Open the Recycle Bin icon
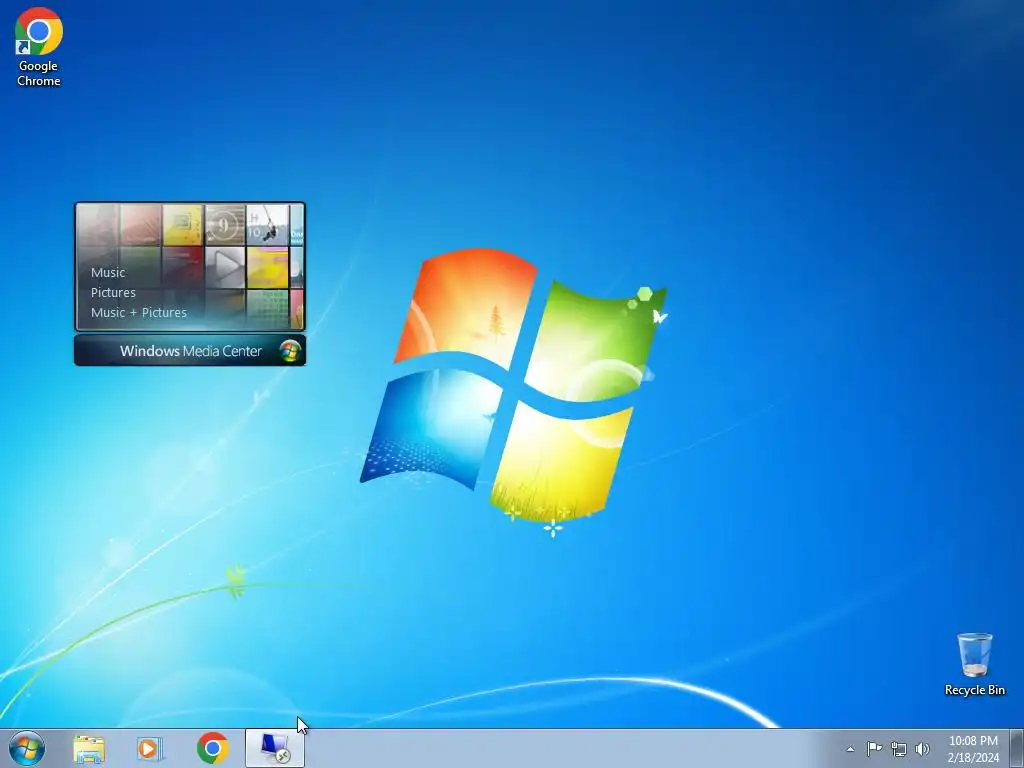The height and width of the screenshot is (768, 1024). click(x=974, y=664)
